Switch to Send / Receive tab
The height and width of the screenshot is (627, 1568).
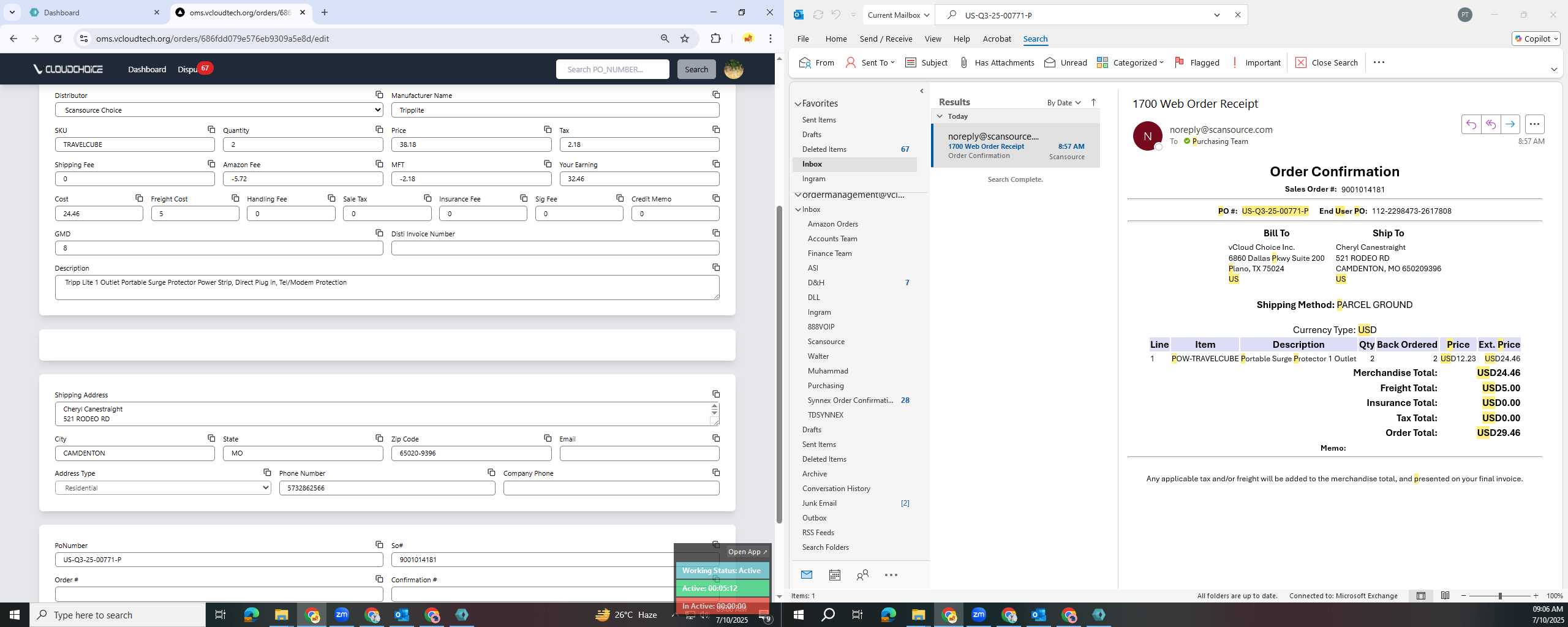tap(886, 39)
